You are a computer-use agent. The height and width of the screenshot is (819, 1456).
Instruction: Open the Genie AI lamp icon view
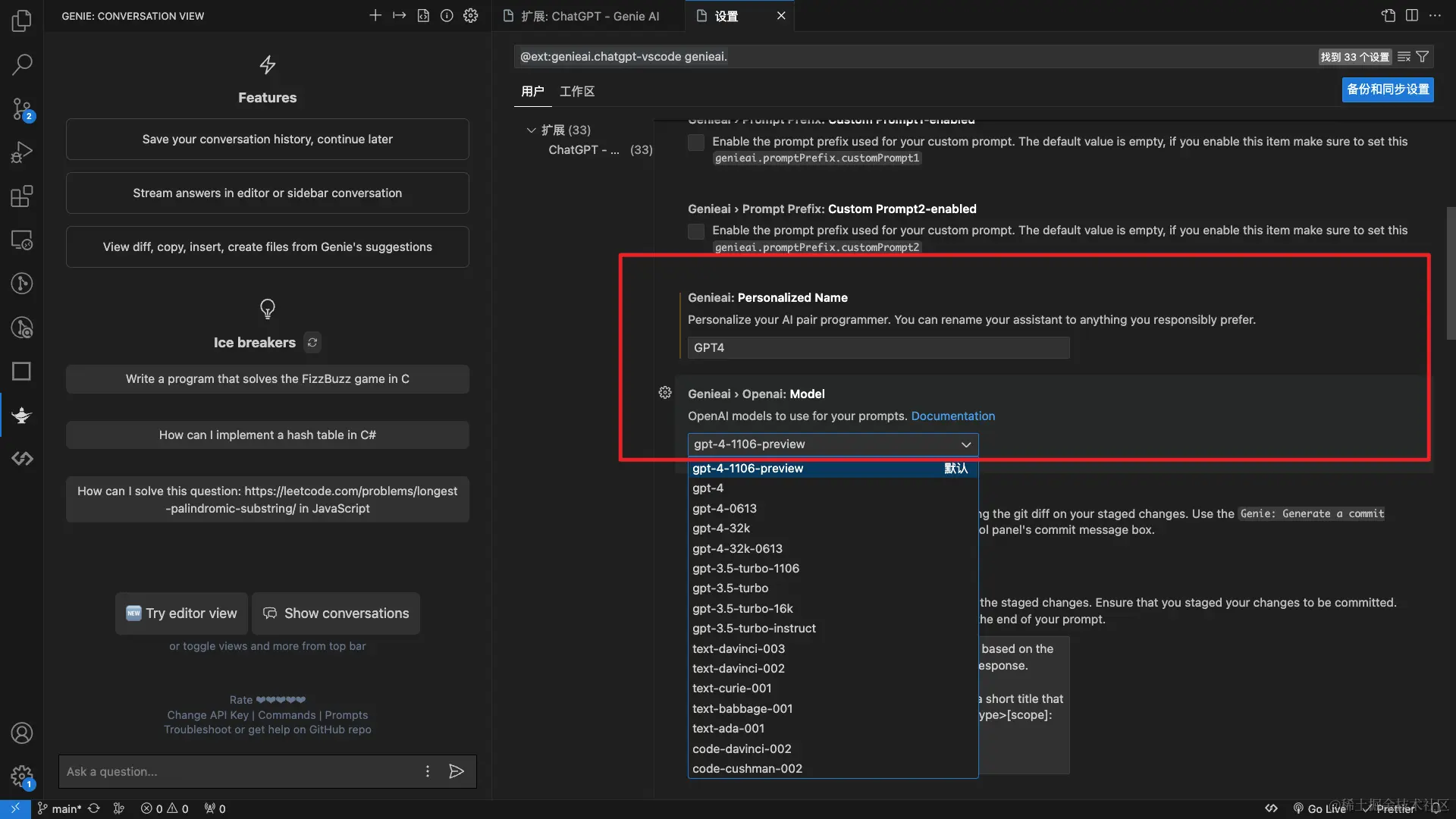(22, 415)
